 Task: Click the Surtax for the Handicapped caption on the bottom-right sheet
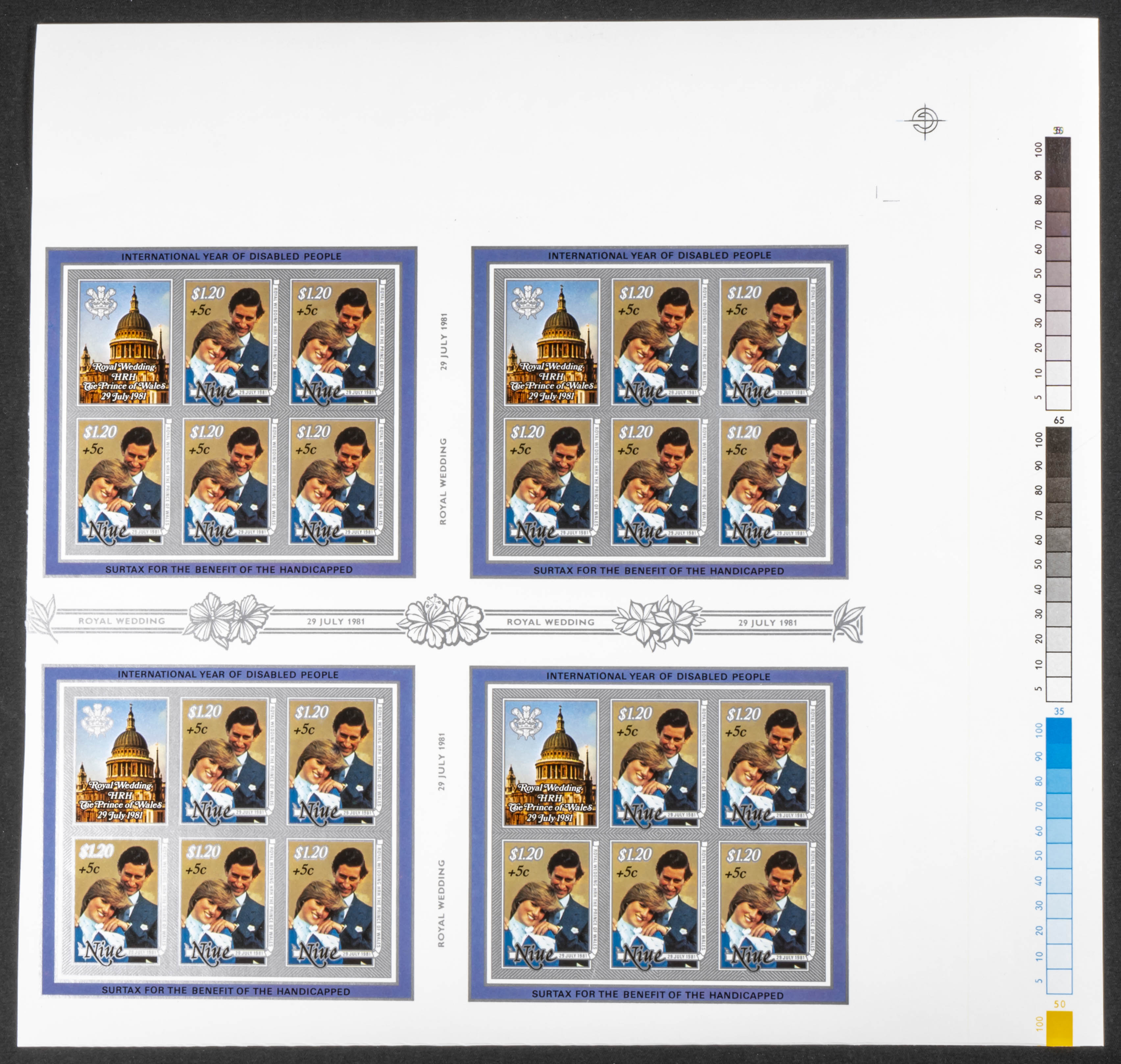pyautogui.click(x=657, y=995)
